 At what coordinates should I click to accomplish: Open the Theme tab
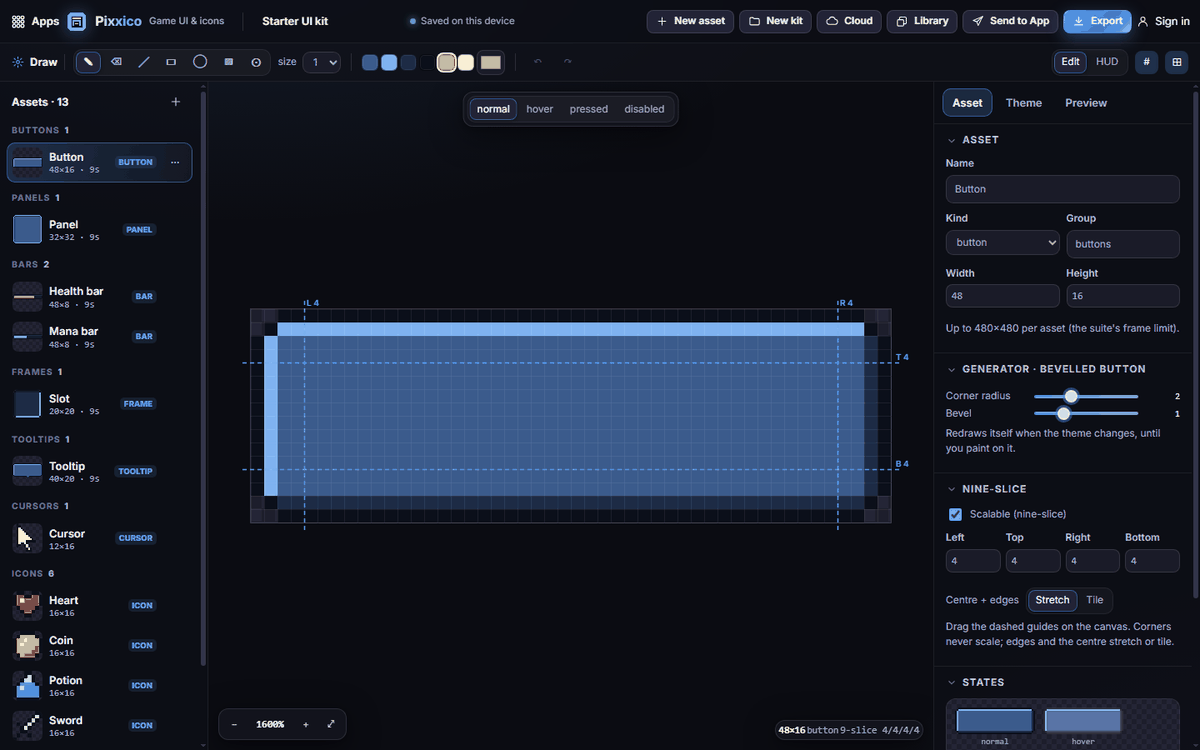[x=1024, y=103]
